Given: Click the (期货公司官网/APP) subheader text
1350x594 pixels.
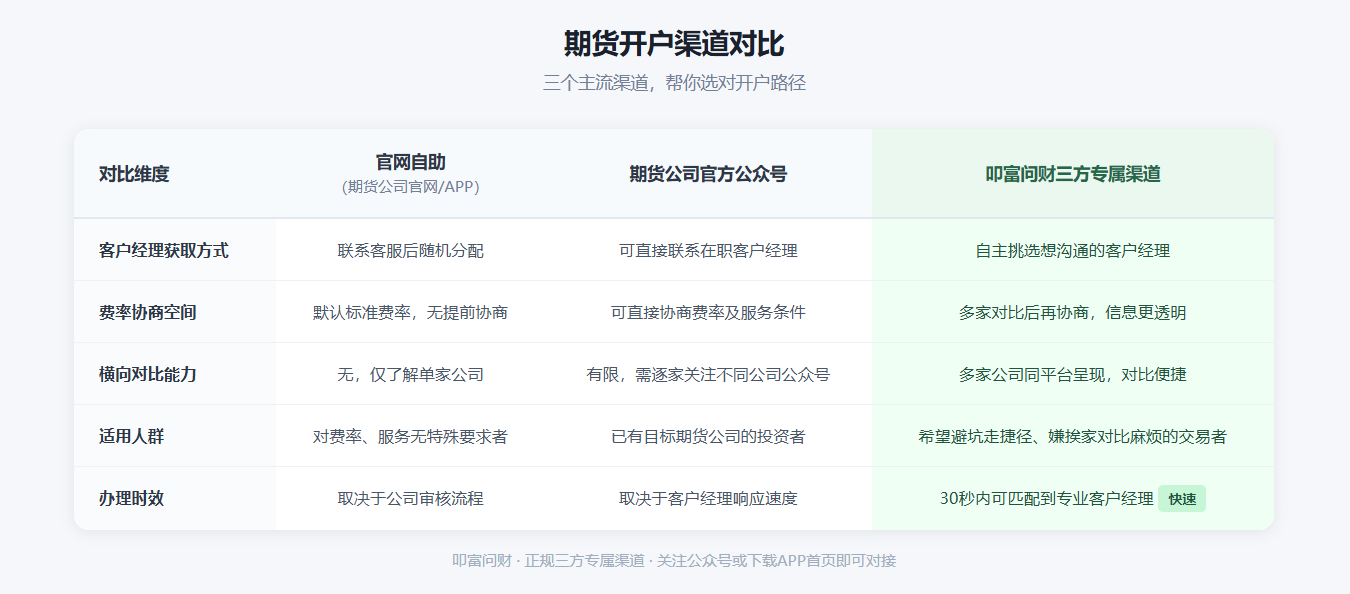Looking at the screenshot, I should (x=410, y=187).
